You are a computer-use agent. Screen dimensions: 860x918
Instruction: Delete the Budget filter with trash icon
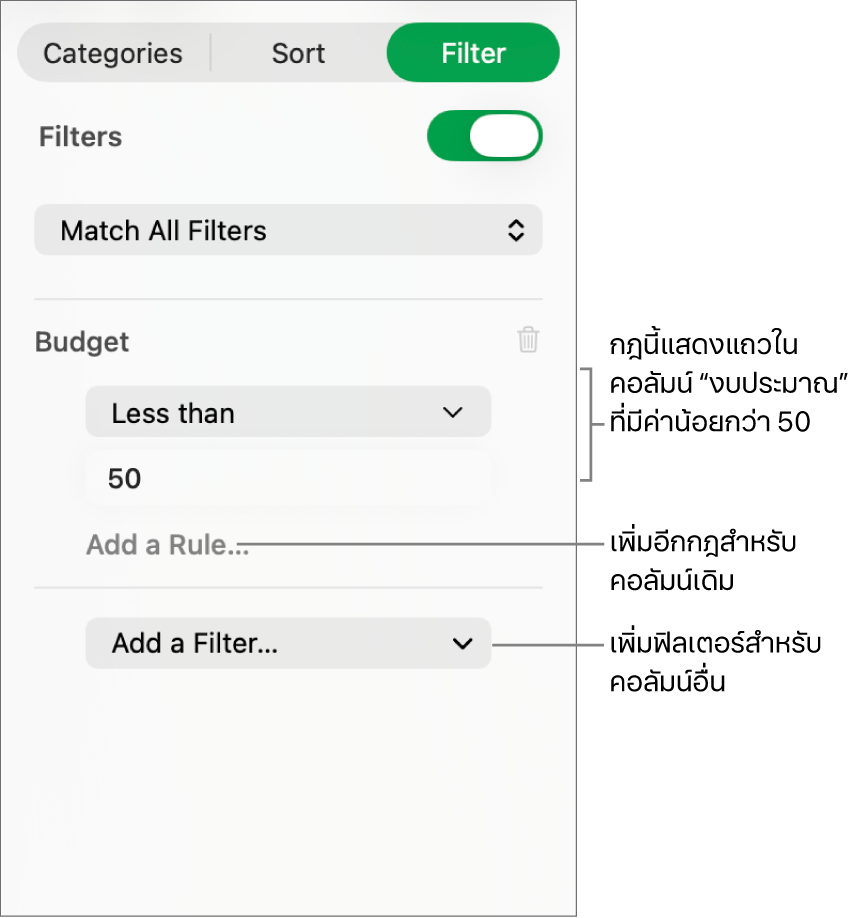pos(528,340)
